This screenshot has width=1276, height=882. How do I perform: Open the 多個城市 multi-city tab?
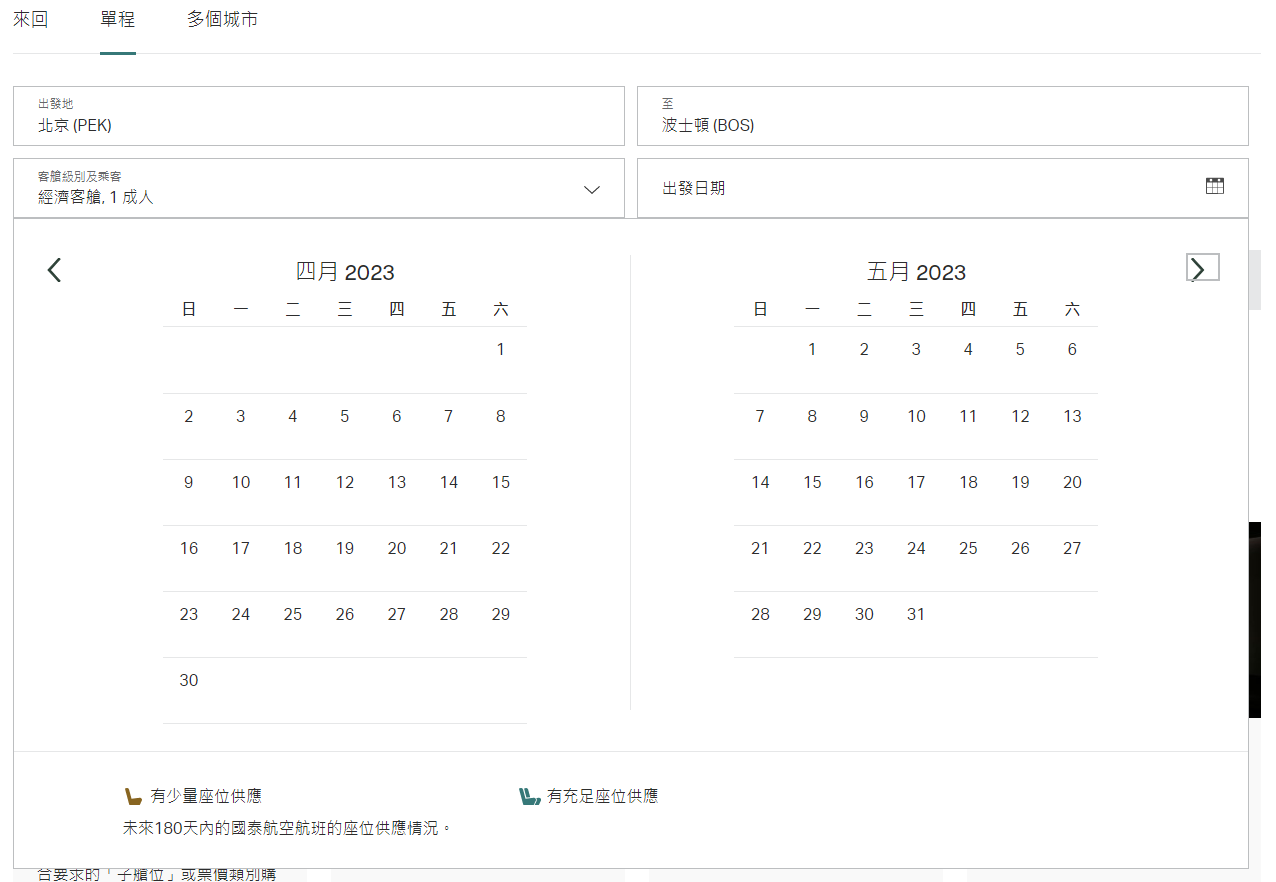222,20
